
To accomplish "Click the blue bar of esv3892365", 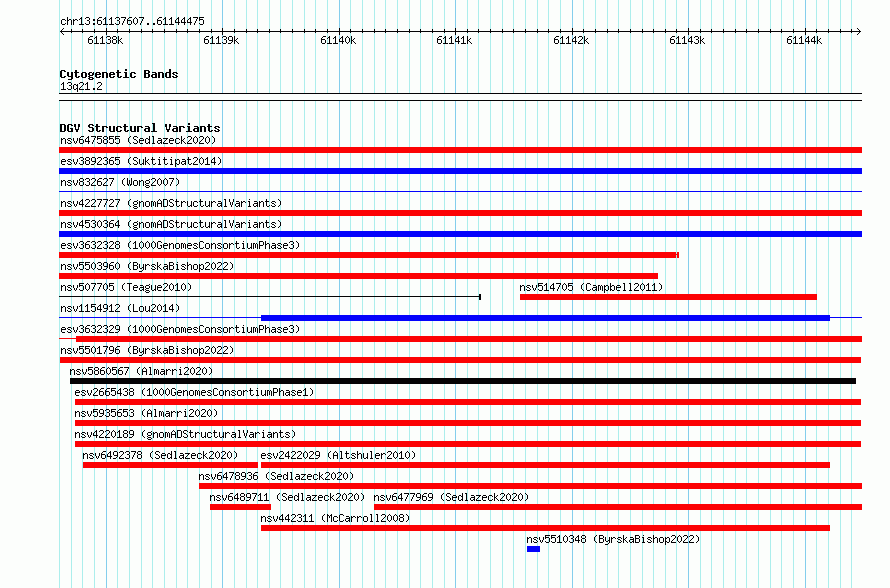I will click(x=460, y=171).
